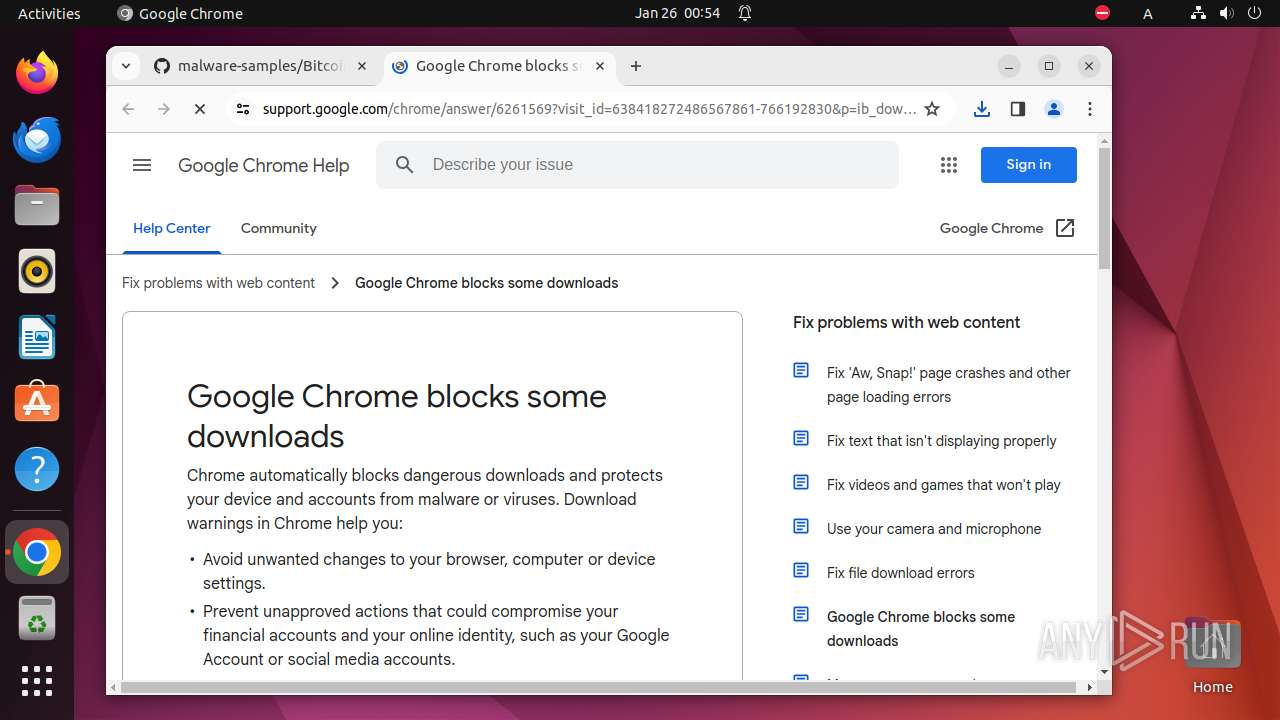Open Fix videos and games that won't play

943,485
